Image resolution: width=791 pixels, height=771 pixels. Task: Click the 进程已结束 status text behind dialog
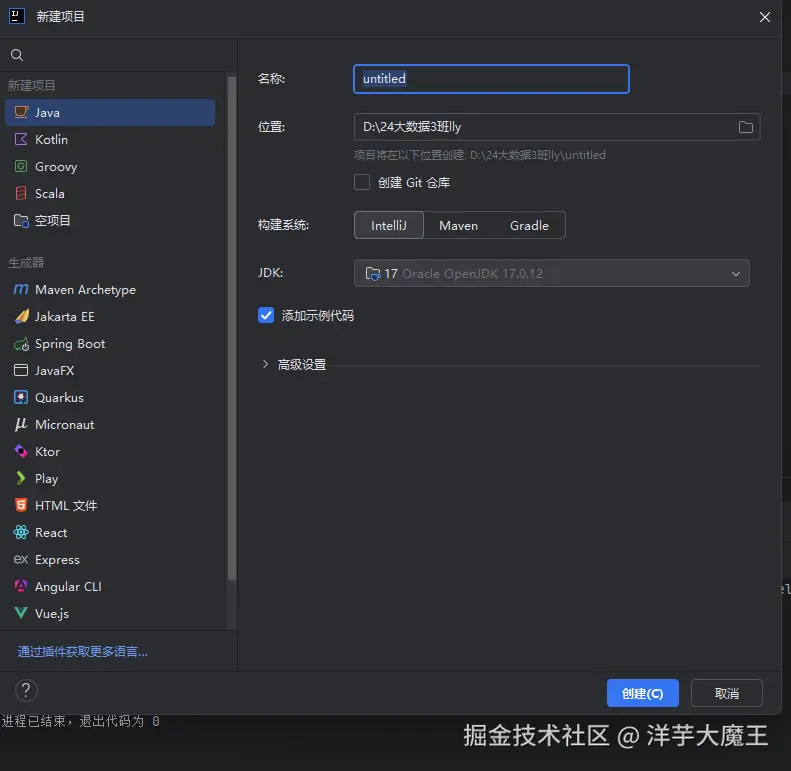[81, 722]
